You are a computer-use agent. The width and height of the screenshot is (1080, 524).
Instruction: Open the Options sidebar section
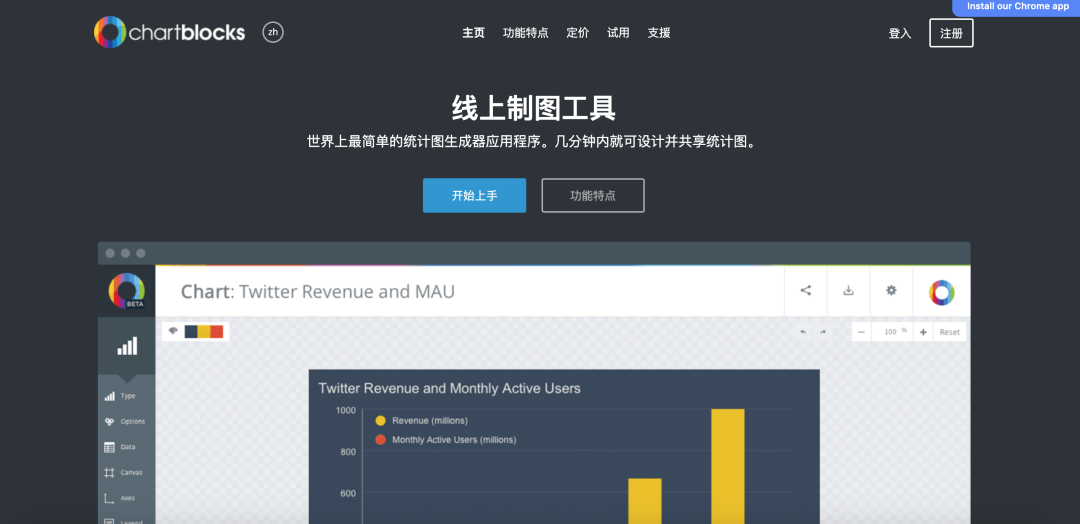click(127, 421)
